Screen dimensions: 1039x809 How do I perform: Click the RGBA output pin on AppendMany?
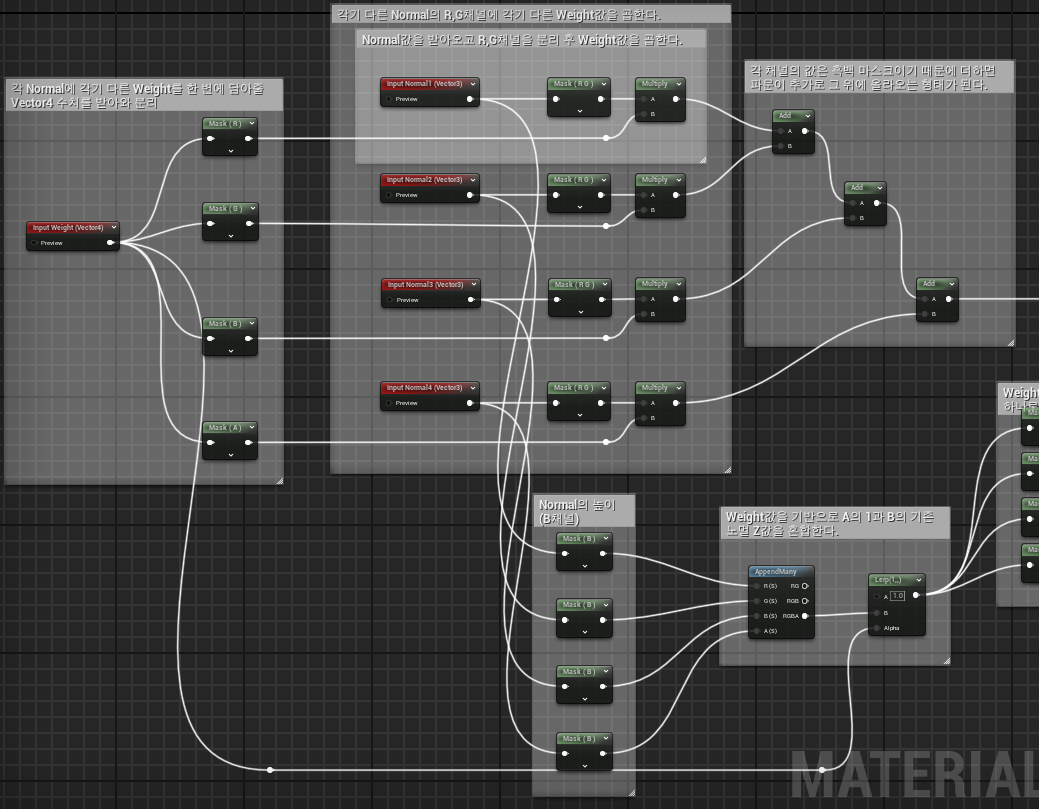click(x=805, y=616)
